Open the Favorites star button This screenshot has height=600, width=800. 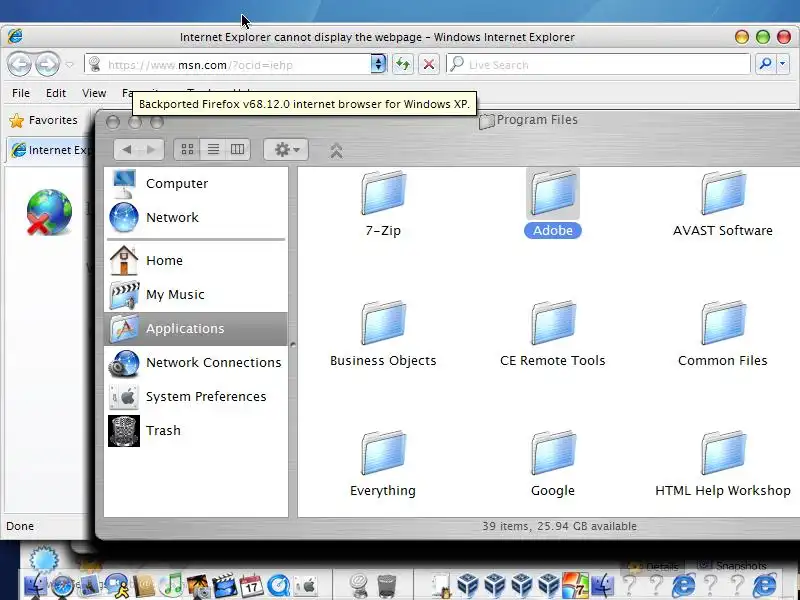click(x=43, y=120)
